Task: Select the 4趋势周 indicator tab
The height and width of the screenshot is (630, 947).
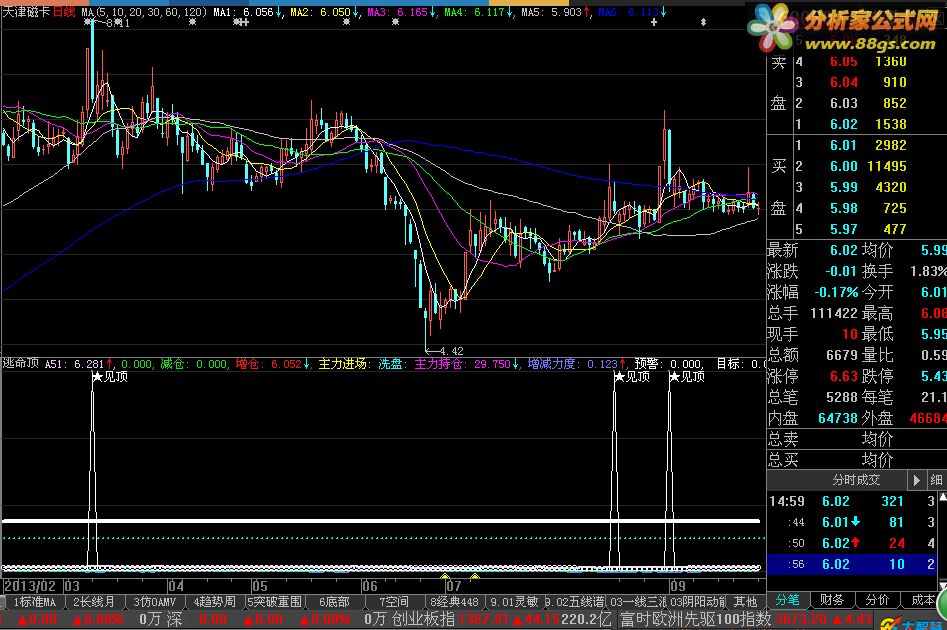Action: tap(214, 602)
